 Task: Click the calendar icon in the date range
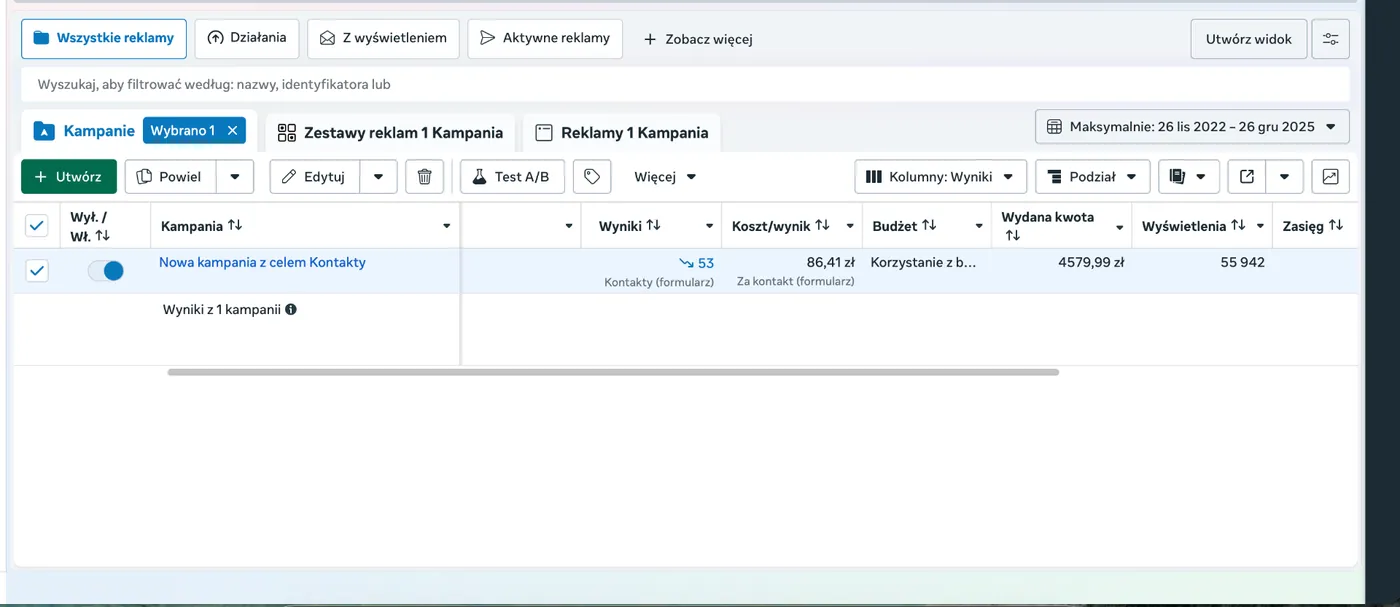point(1054,127)
